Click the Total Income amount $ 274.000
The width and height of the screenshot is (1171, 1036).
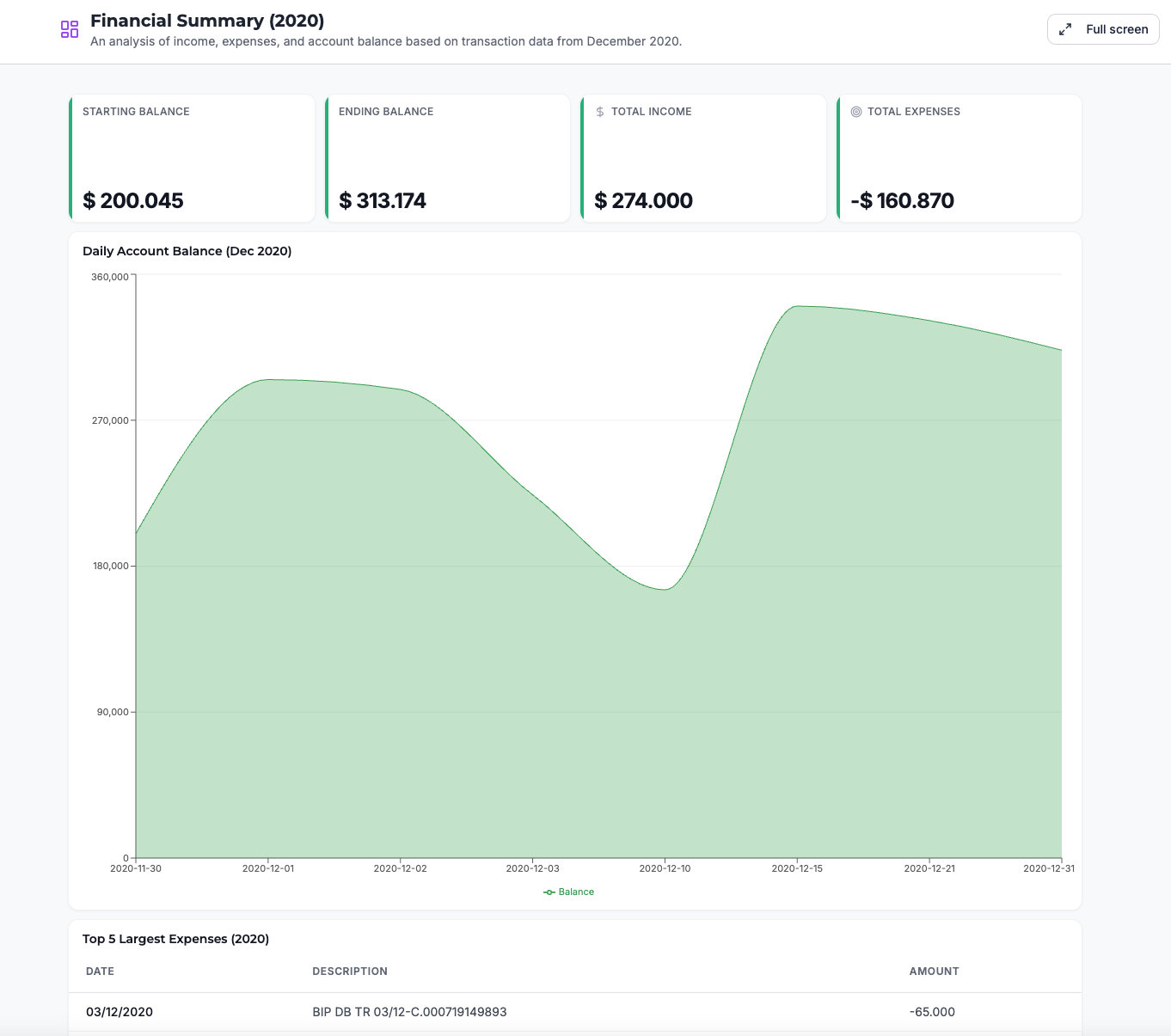click(x=643, y=200)
